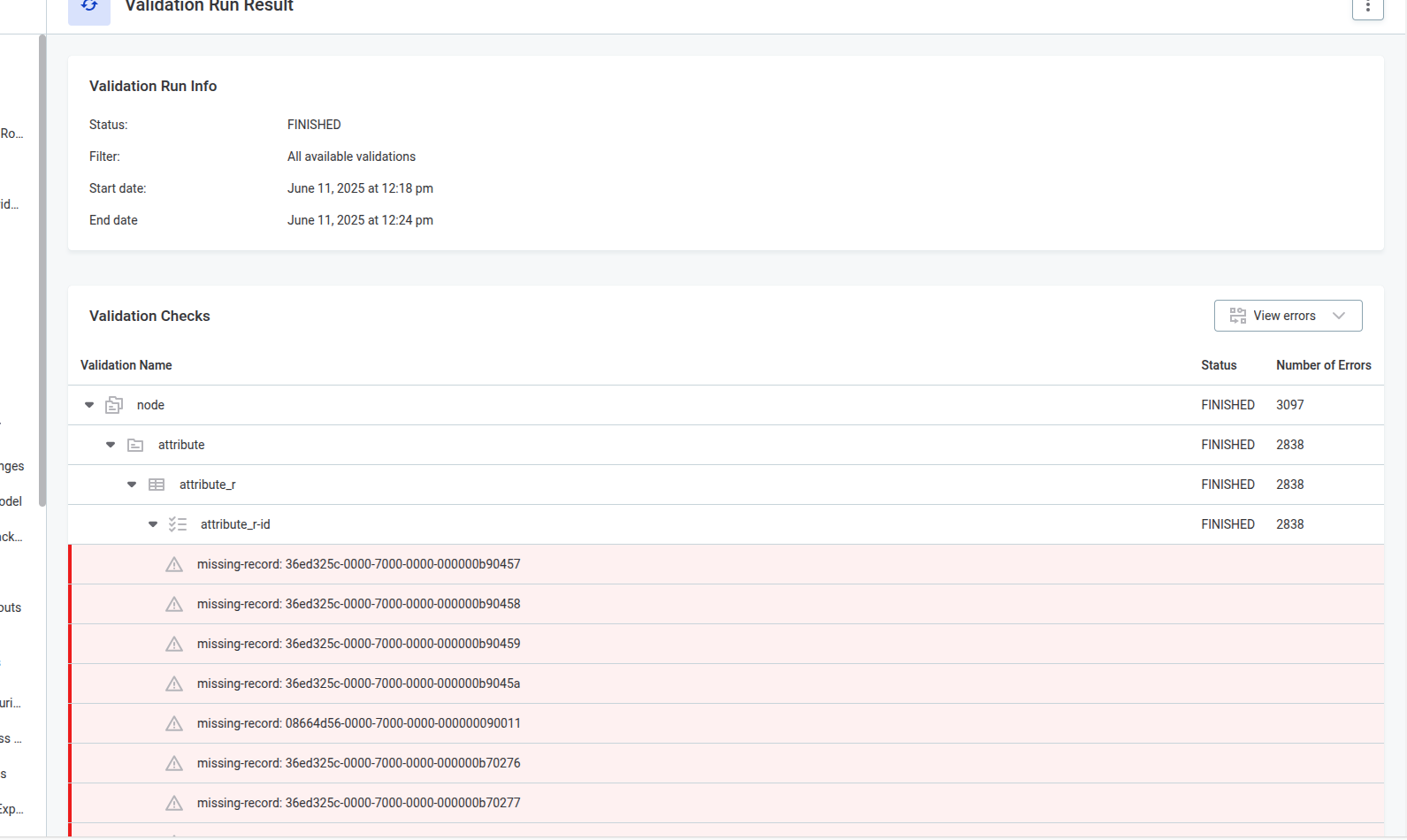Image resolution: width=1407 pixels, height=840 pixels.
Task: Collapse the node validation row
Action: (89, 405)
